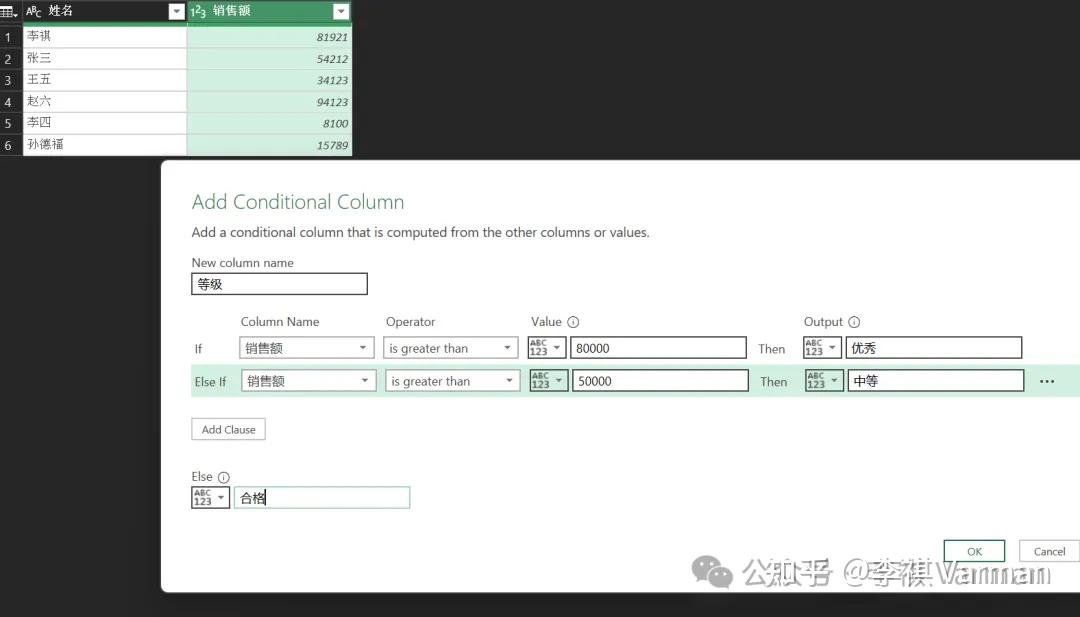The image size is (1080, 617).
Task: Click the output field containing 中等
Action: [x=935, y=380]
